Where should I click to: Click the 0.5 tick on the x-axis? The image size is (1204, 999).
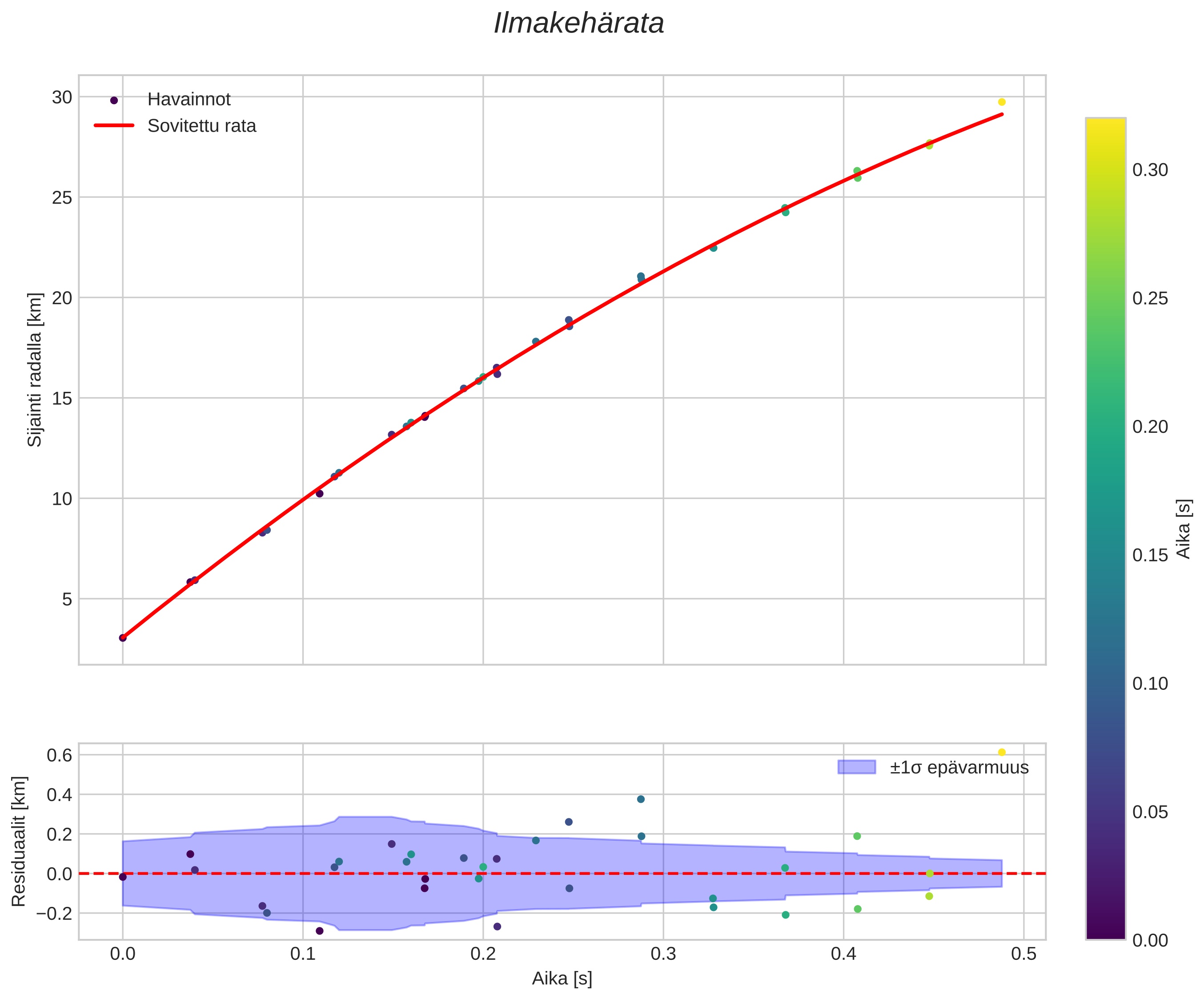click(x=1023, y=954)
